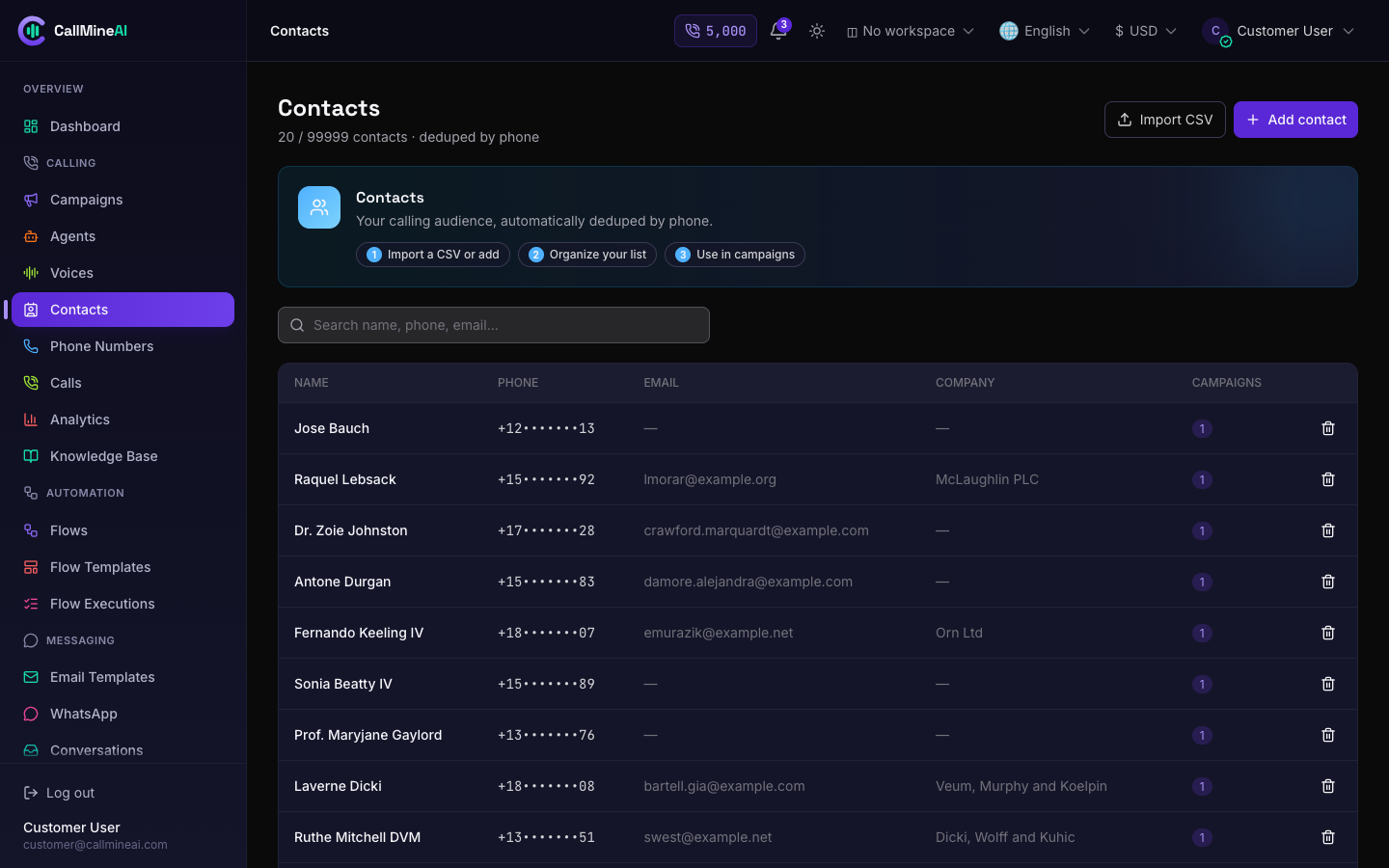Click the name Dr. Zoie Johnston
1389x868 pixels.
[x=351, y=530]
